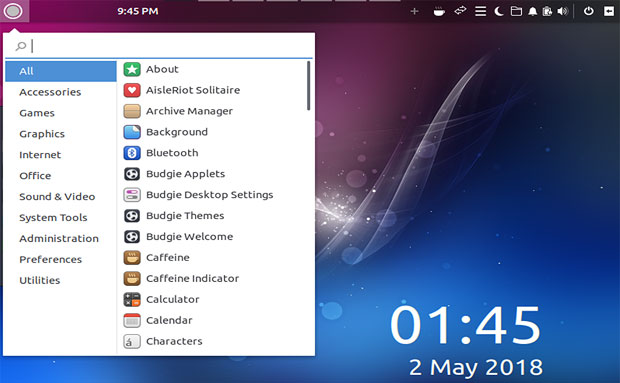Open volume speaker control in panel
This screenshot has height=383, width=620.
click(x=562, y=11)
